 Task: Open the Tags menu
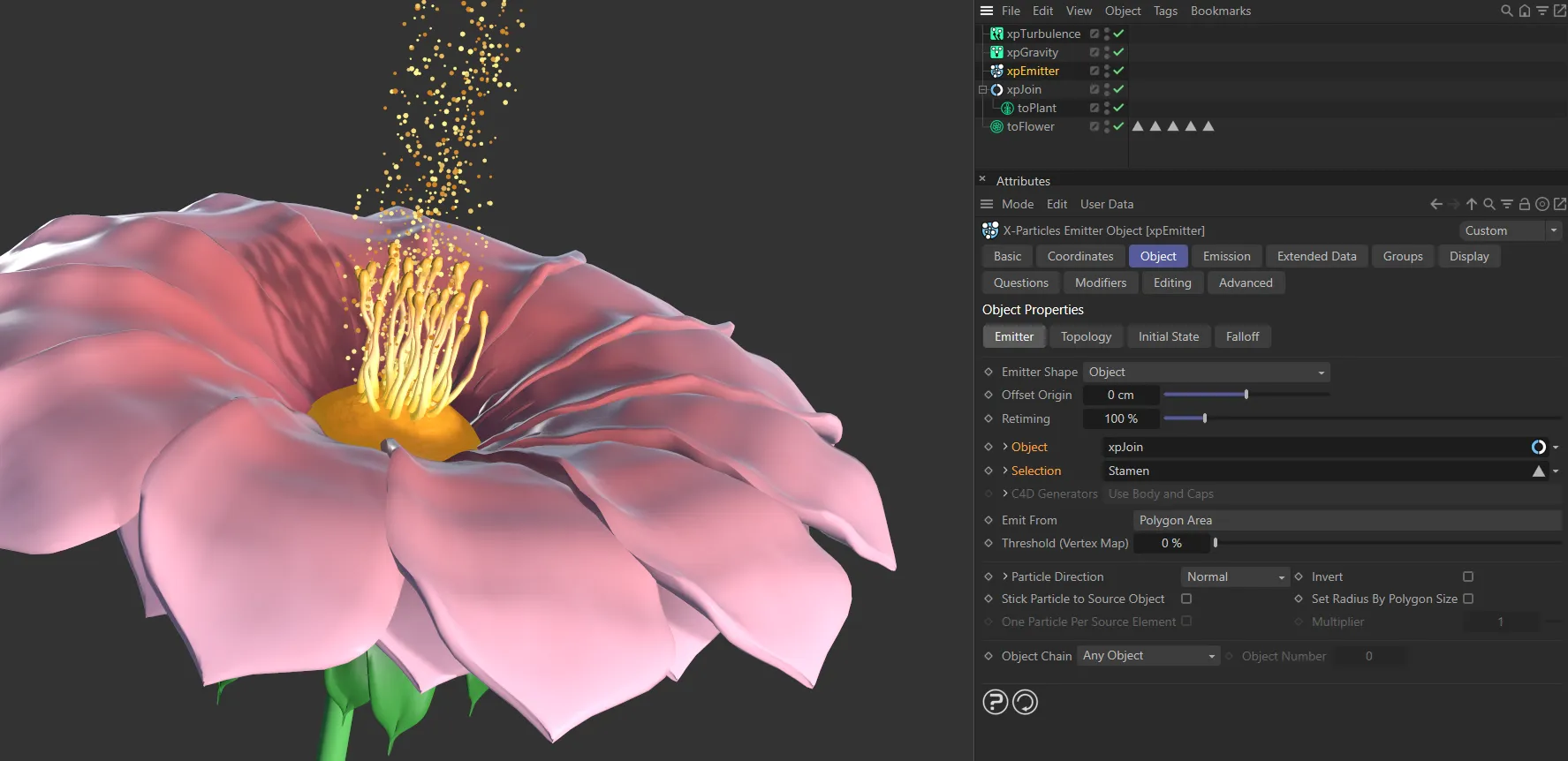1165,11
